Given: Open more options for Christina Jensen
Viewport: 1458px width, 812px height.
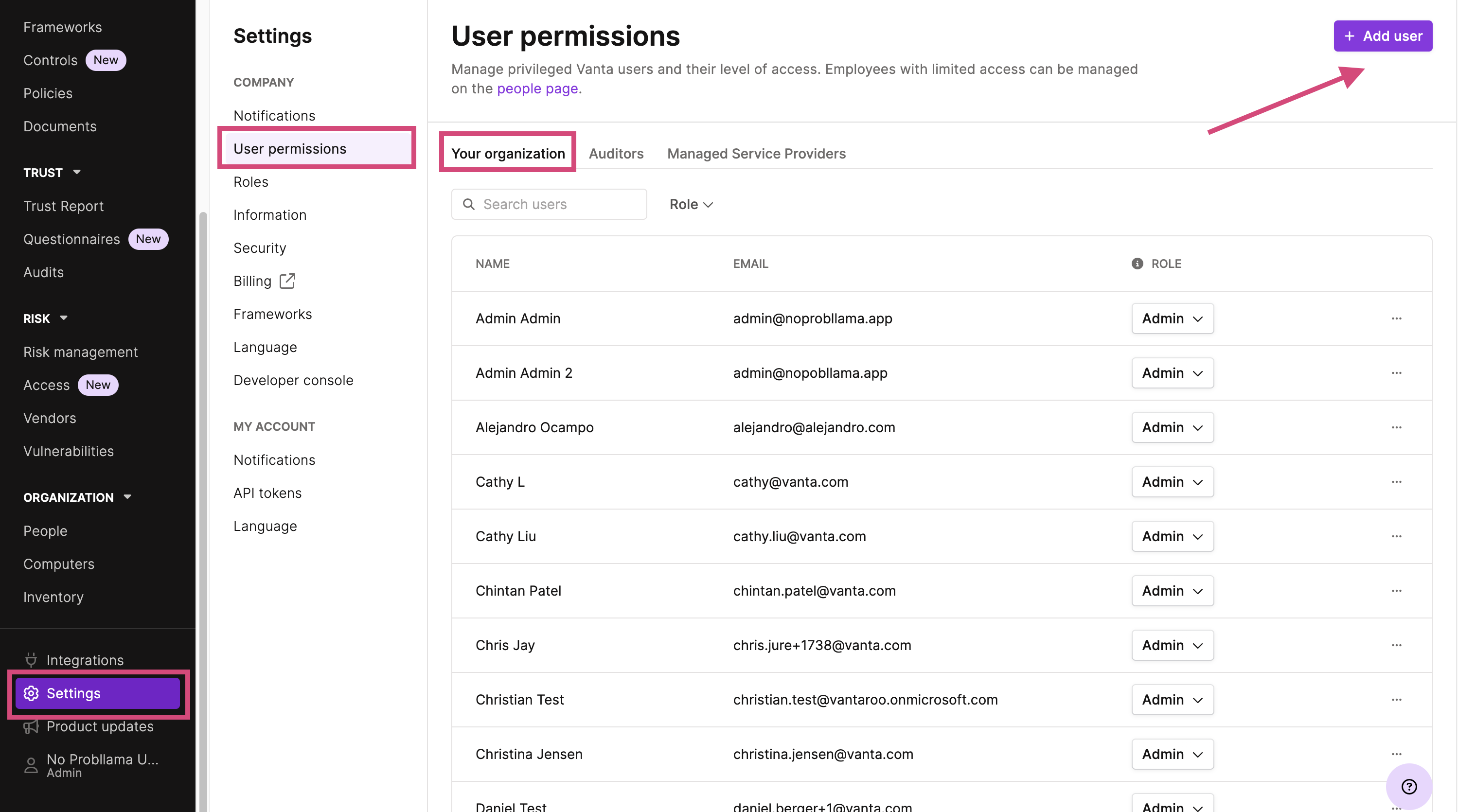Looking at the screenshot, I should point(1396,754).
